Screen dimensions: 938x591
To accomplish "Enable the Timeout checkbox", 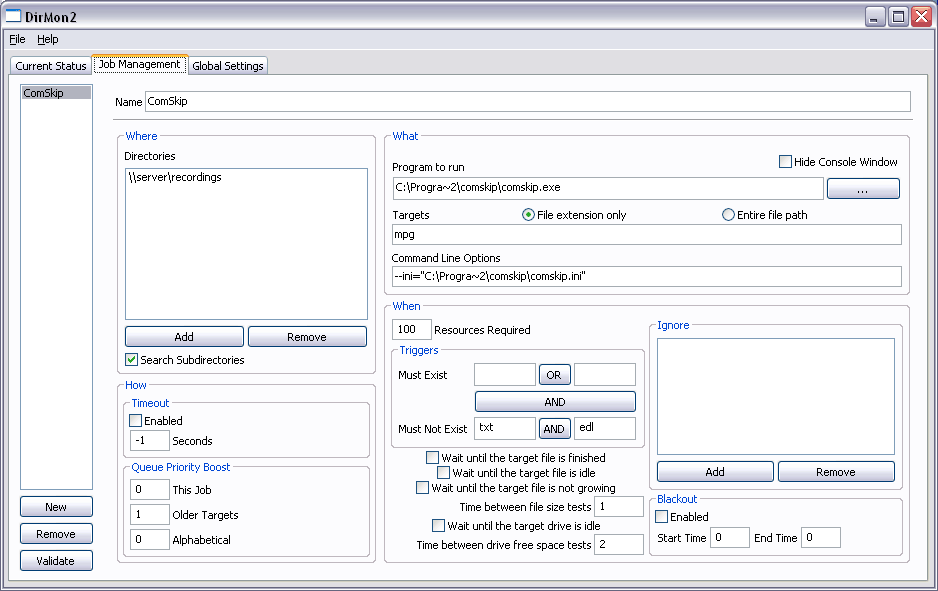I will point(137,421).
